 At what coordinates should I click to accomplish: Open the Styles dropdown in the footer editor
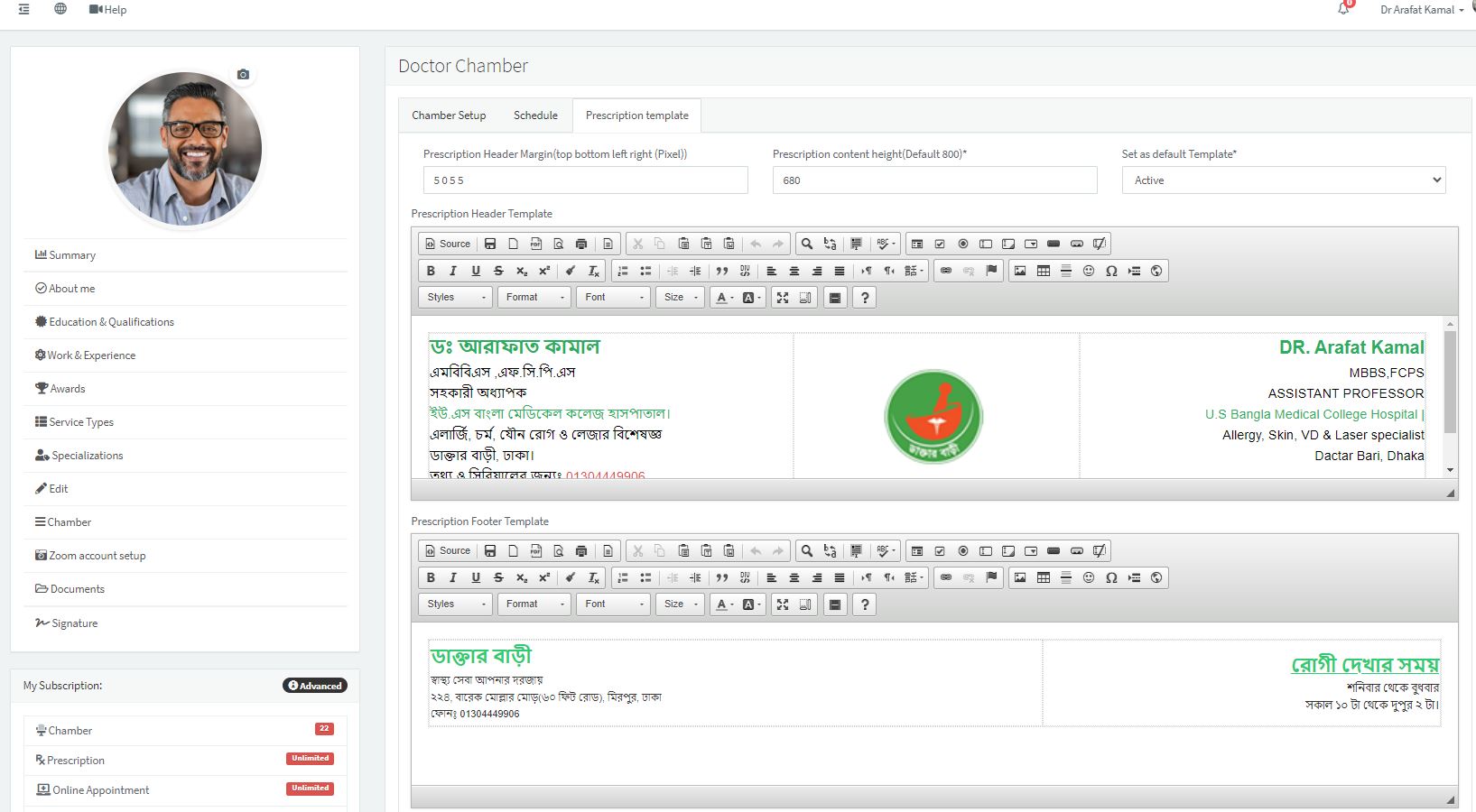point(455,604)
